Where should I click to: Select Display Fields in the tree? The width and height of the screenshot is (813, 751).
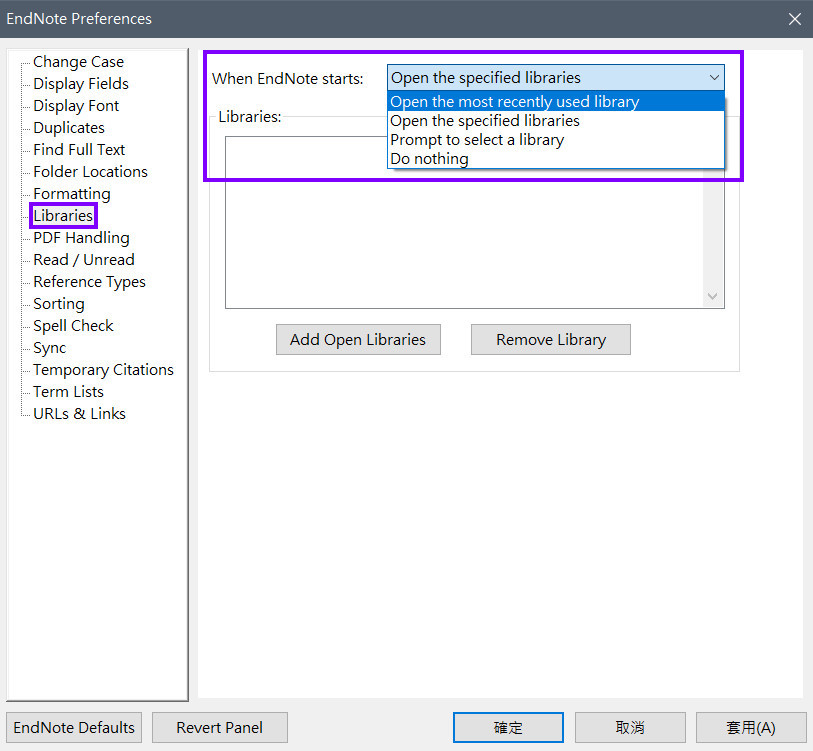coord(81,84)
